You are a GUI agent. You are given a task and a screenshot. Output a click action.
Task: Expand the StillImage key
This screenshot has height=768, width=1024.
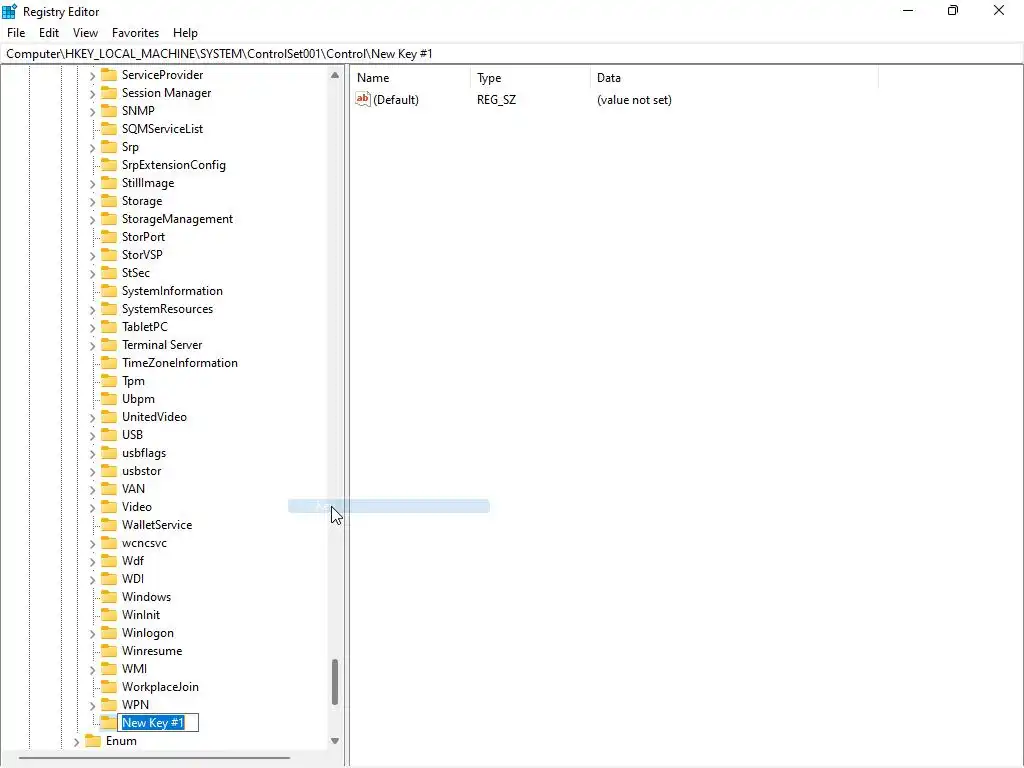click(92, 184)
